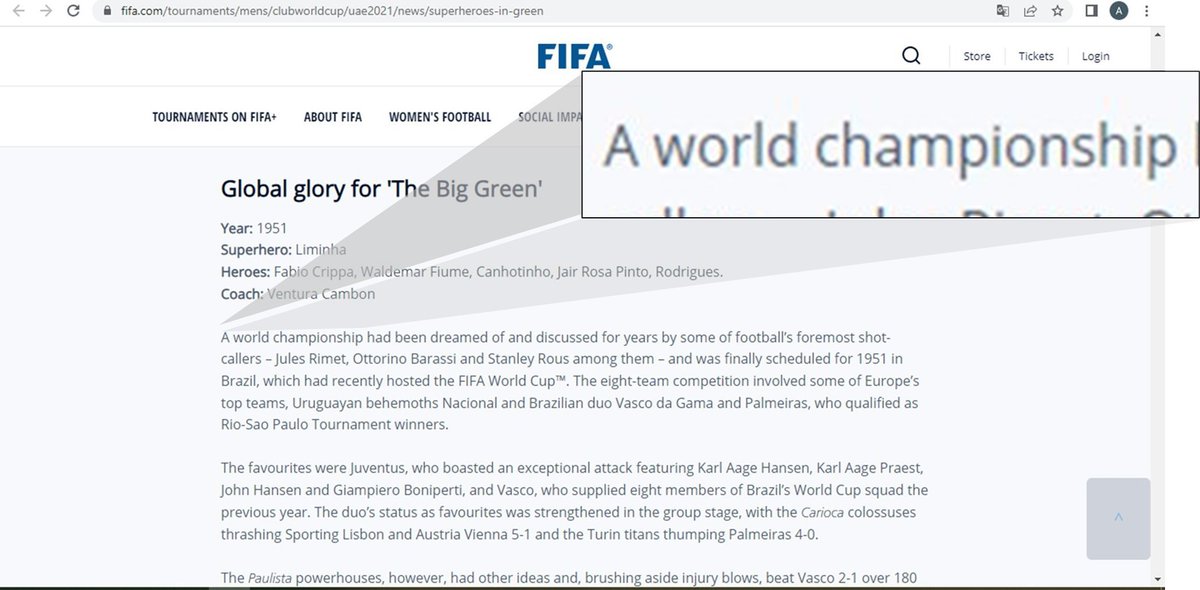This screenshot has height=590, width=1200.
Task: Open the FIFA site search
Action: 911,56
